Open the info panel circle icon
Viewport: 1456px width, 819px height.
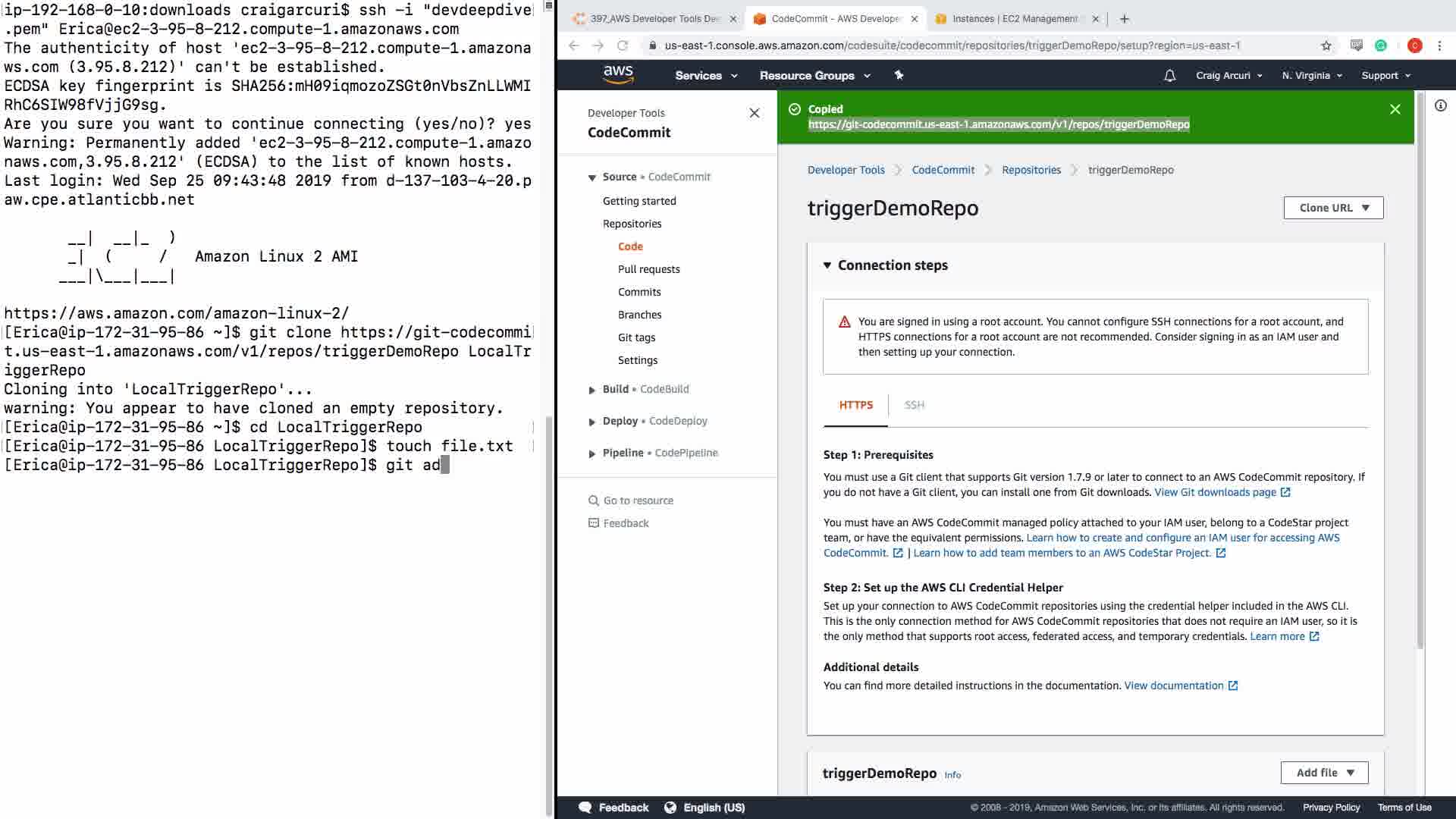point(1440,106)
